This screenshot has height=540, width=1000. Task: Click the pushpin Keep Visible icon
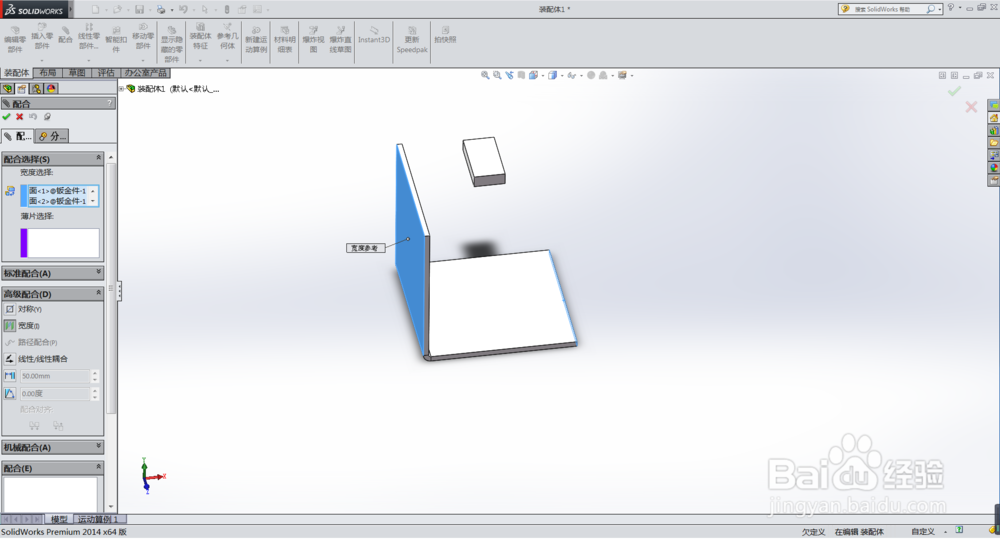point(47,117)
